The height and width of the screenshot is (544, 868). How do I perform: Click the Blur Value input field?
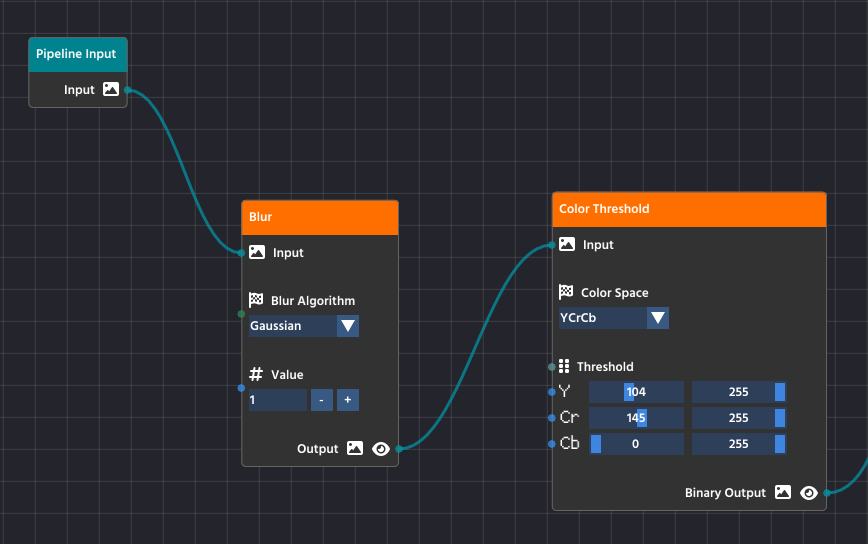(x=278, y=400)
